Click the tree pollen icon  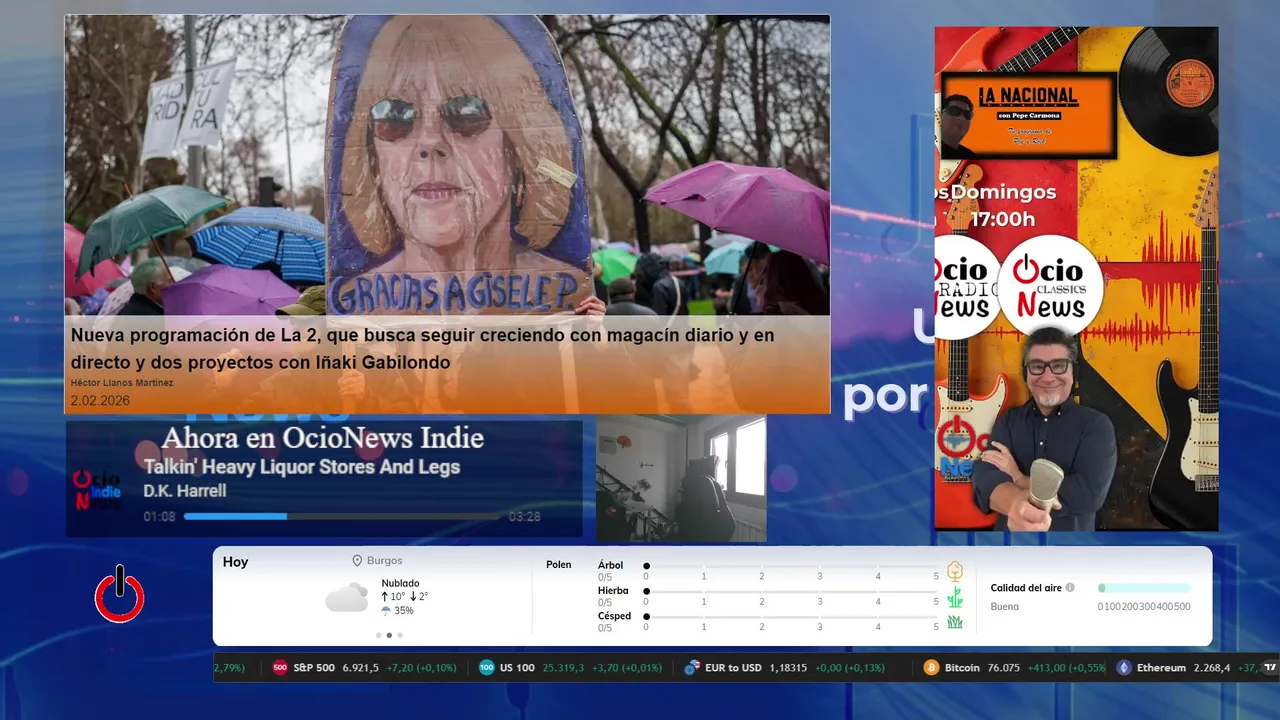point(955,571)
